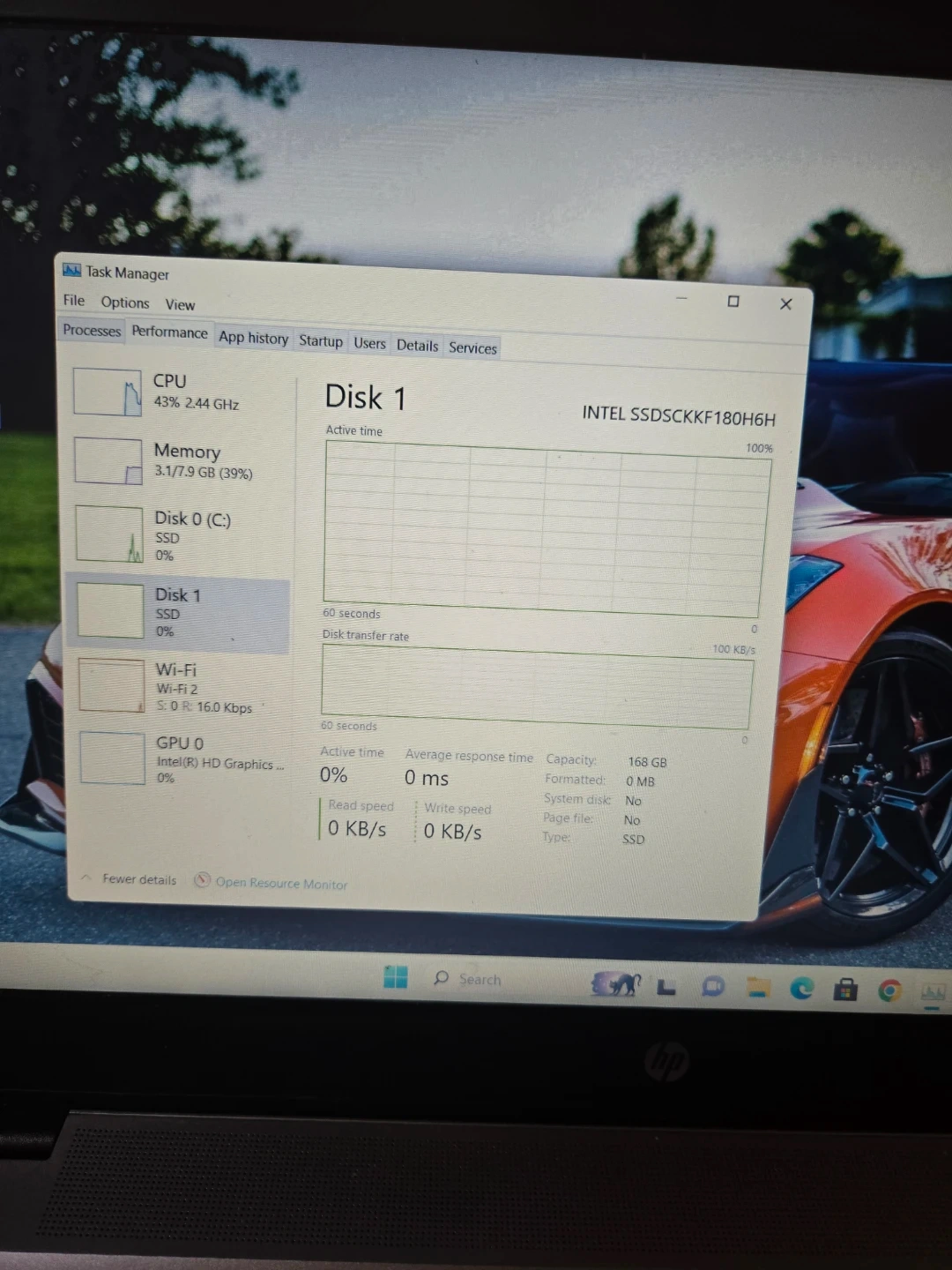Click the cat widget icon on taskbar
952x1270 pixels.
click(616, 983)
